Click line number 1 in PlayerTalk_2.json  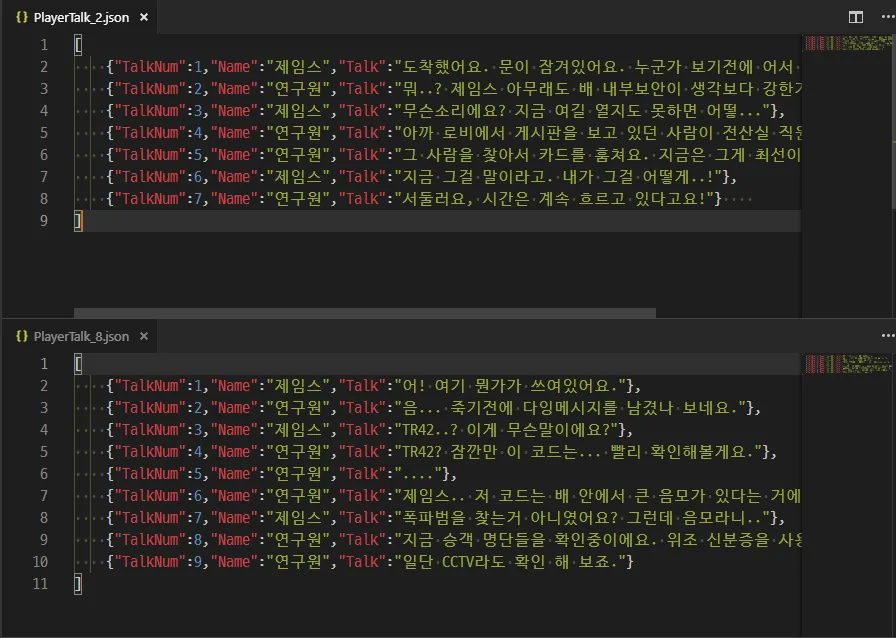[43, 45]
